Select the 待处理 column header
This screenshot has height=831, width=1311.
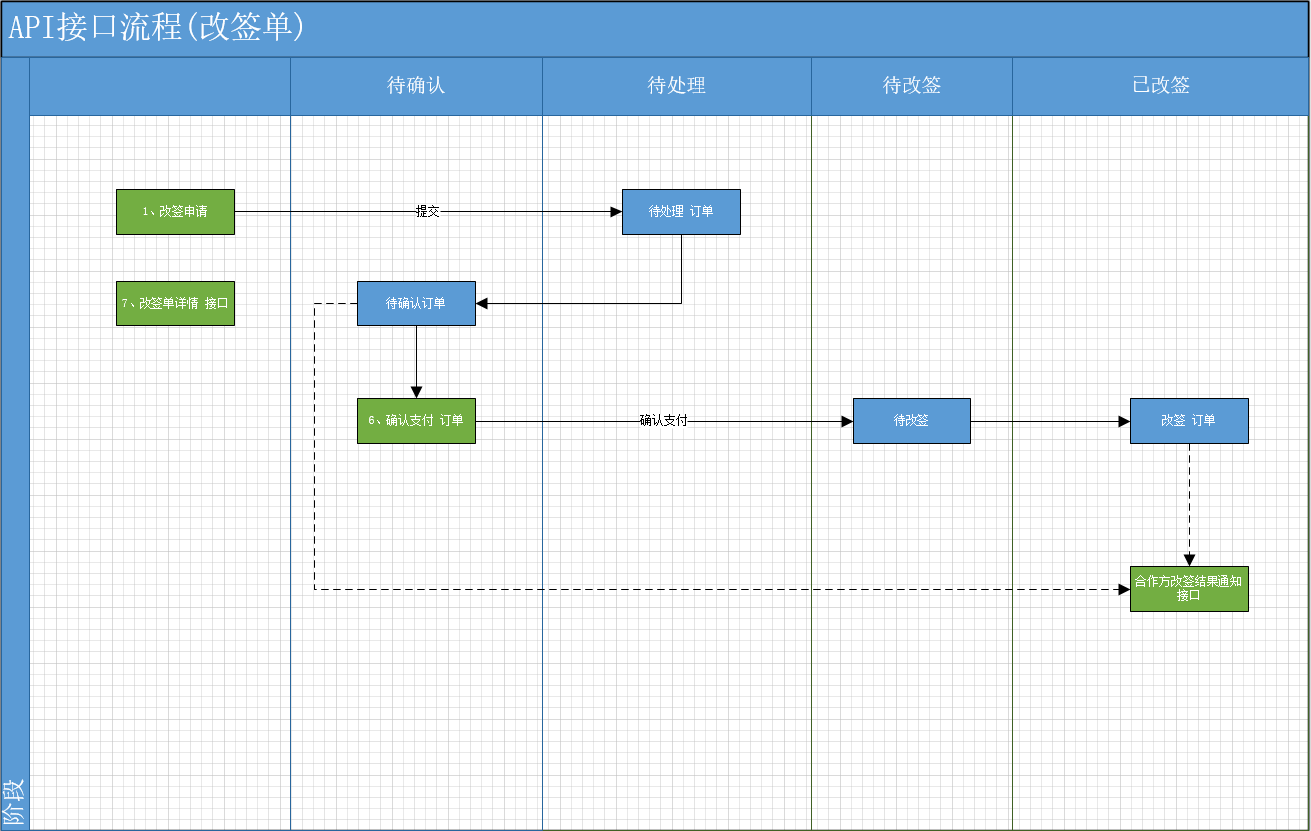pos(677,86)
